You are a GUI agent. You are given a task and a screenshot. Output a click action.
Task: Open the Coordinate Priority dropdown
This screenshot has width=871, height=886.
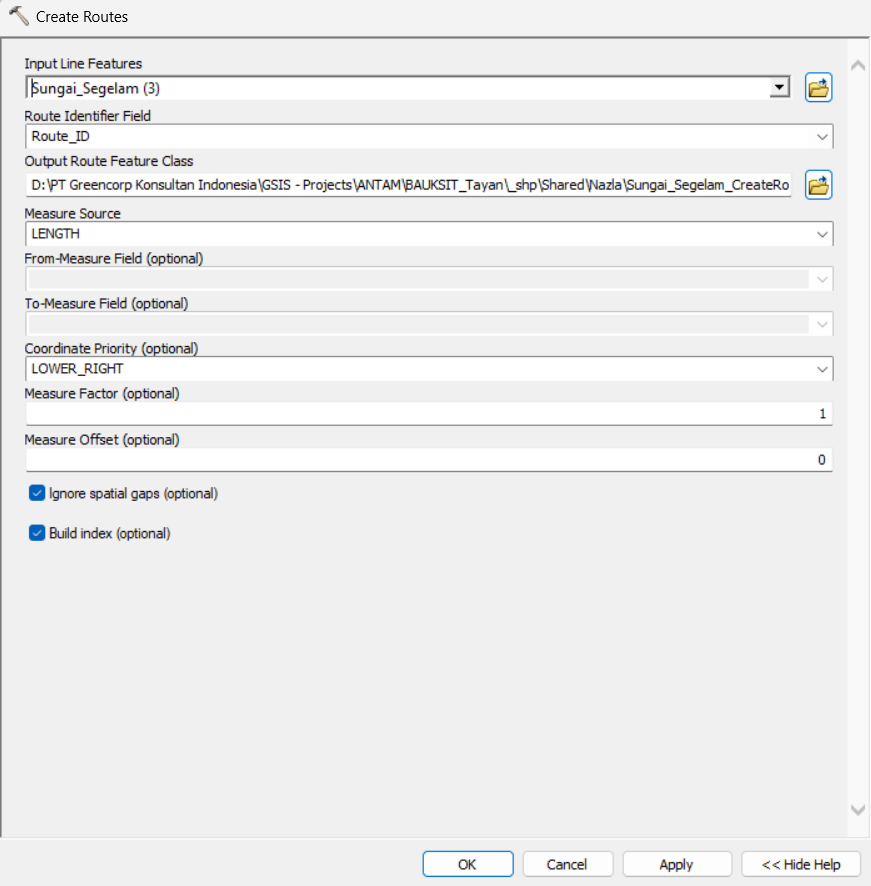point(822,369)
